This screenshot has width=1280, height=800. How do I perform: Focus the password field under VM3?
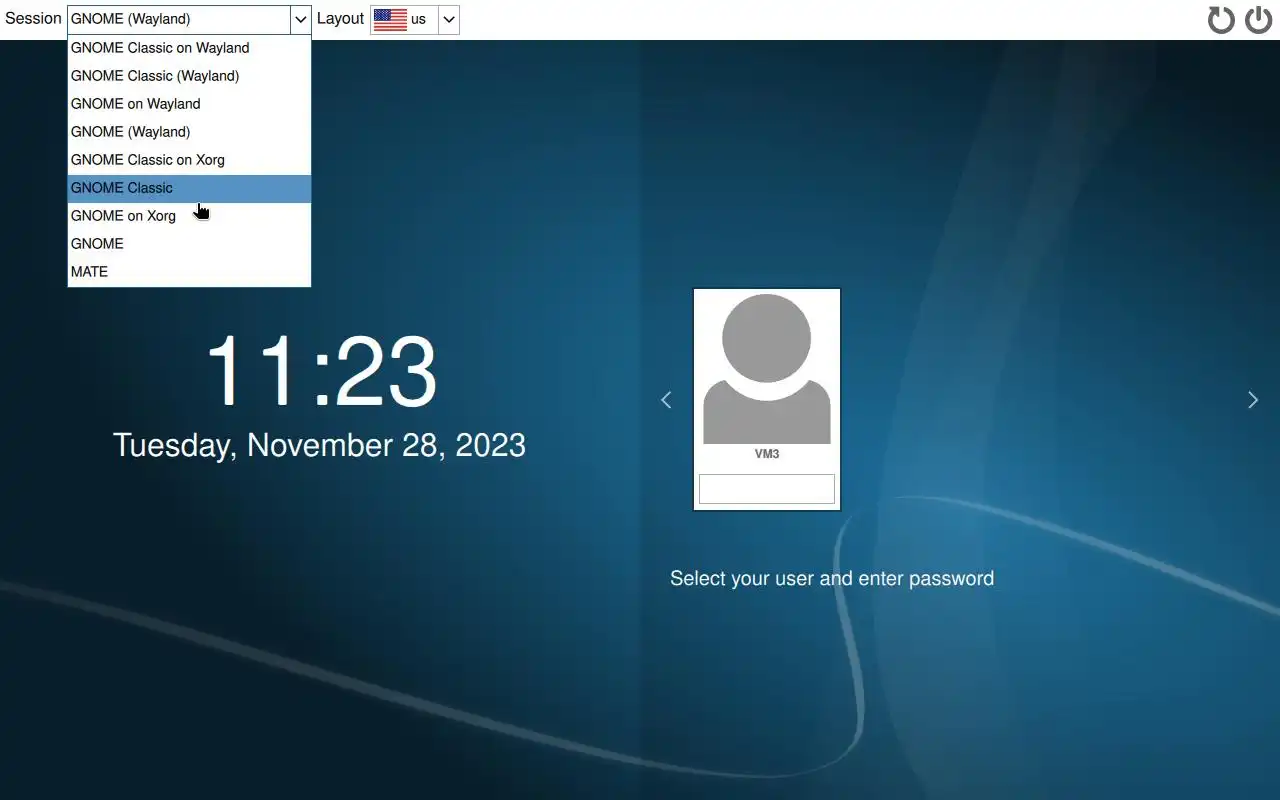tap(767, 489)
